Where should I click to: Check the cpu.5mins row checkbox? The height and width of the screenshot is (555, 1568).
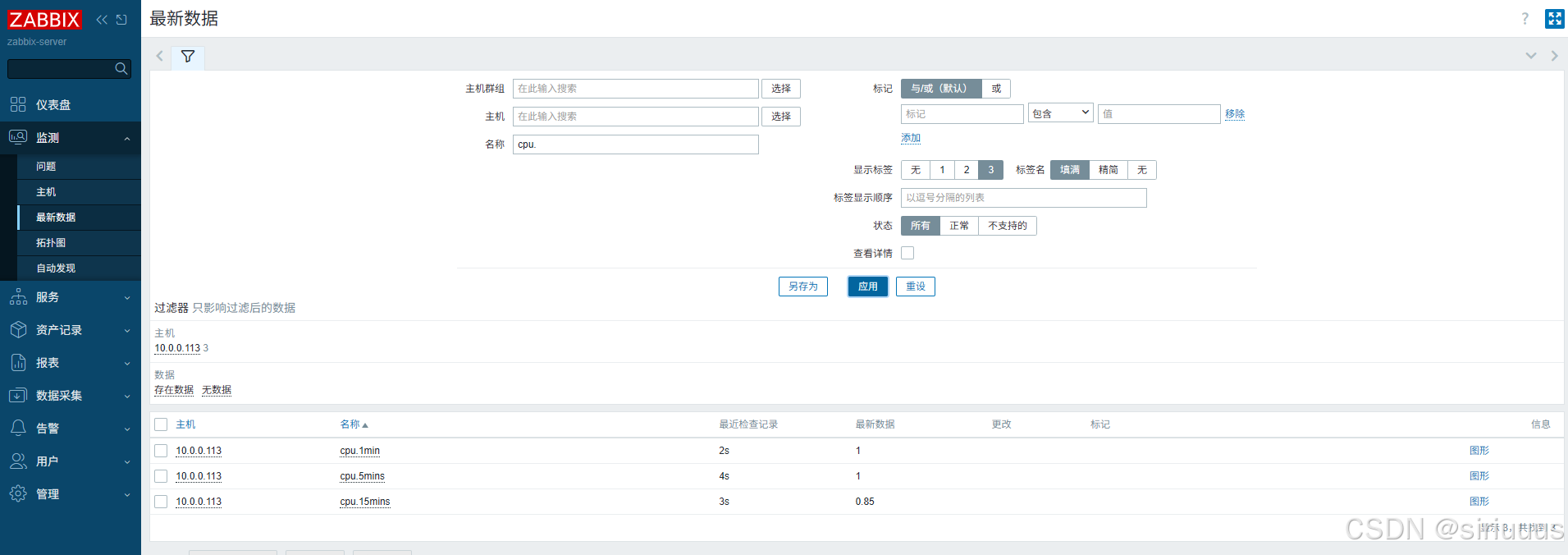[x=161, y=476]
